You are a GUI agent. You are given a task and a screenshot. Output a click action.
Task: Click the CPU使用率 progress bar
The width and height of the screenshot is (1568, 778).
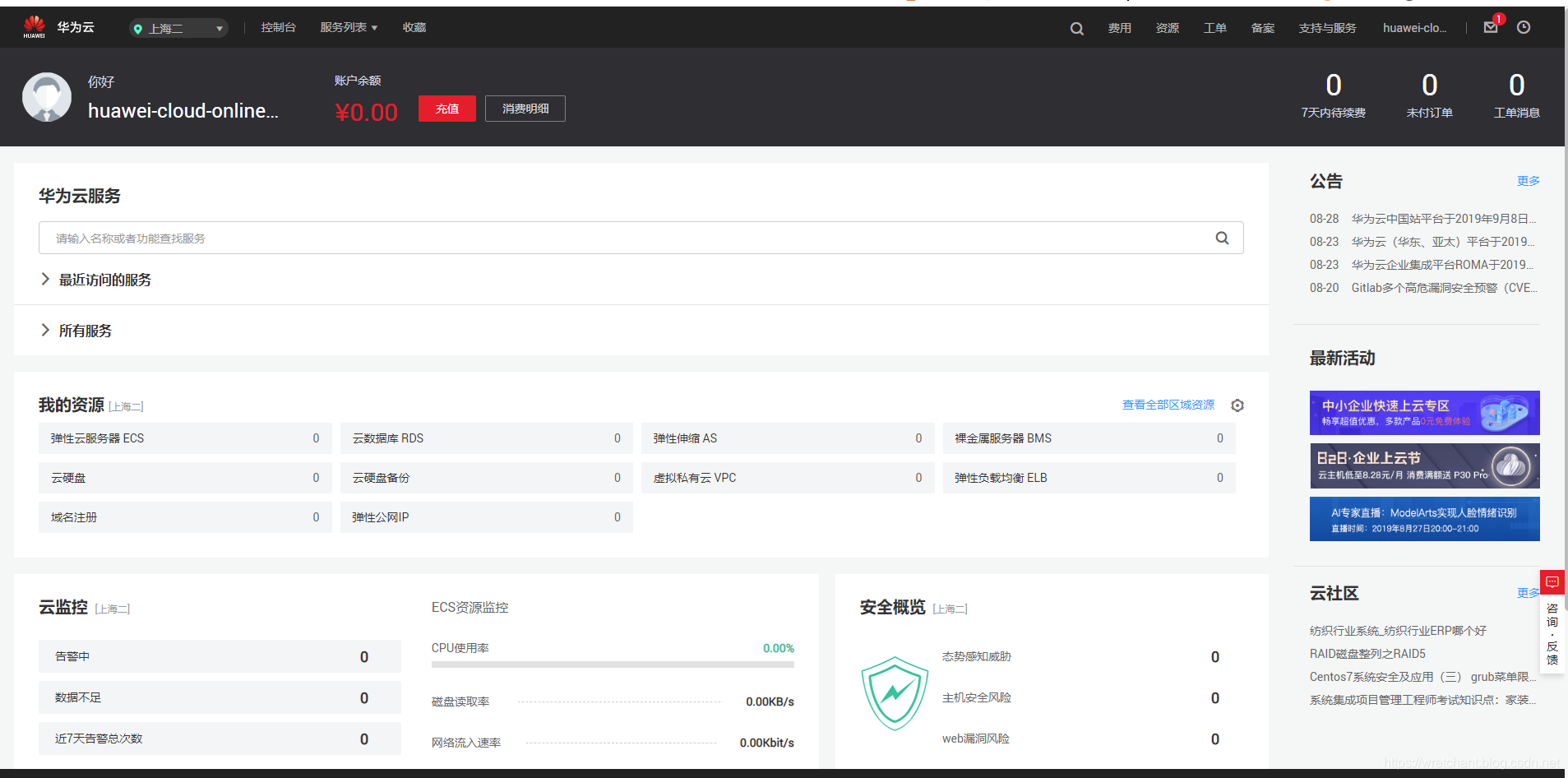tap(613, 664)
